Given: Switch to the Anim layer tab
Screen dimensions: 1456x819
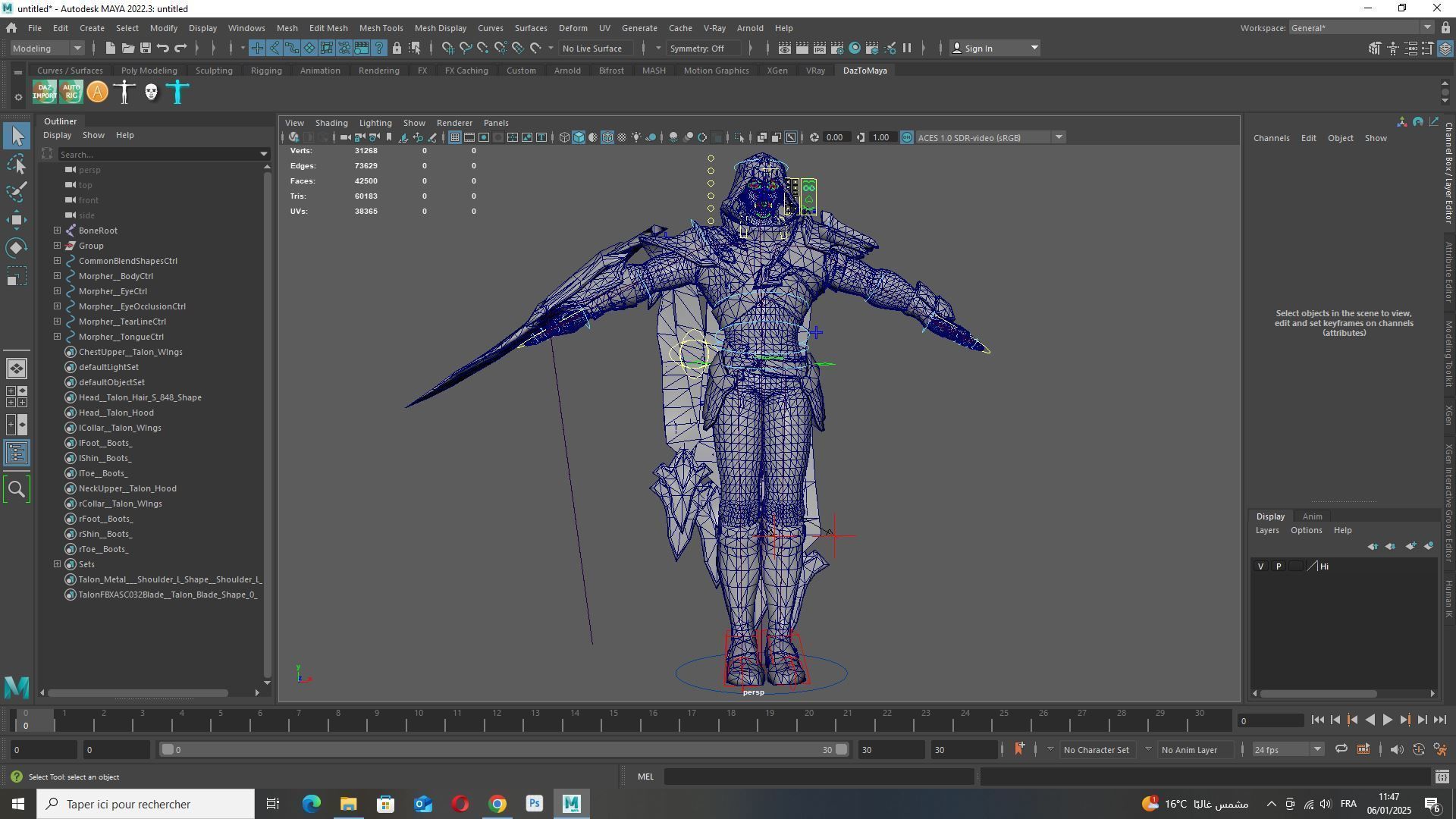Looking at the screenshot, I should [x=1312, y=516].
